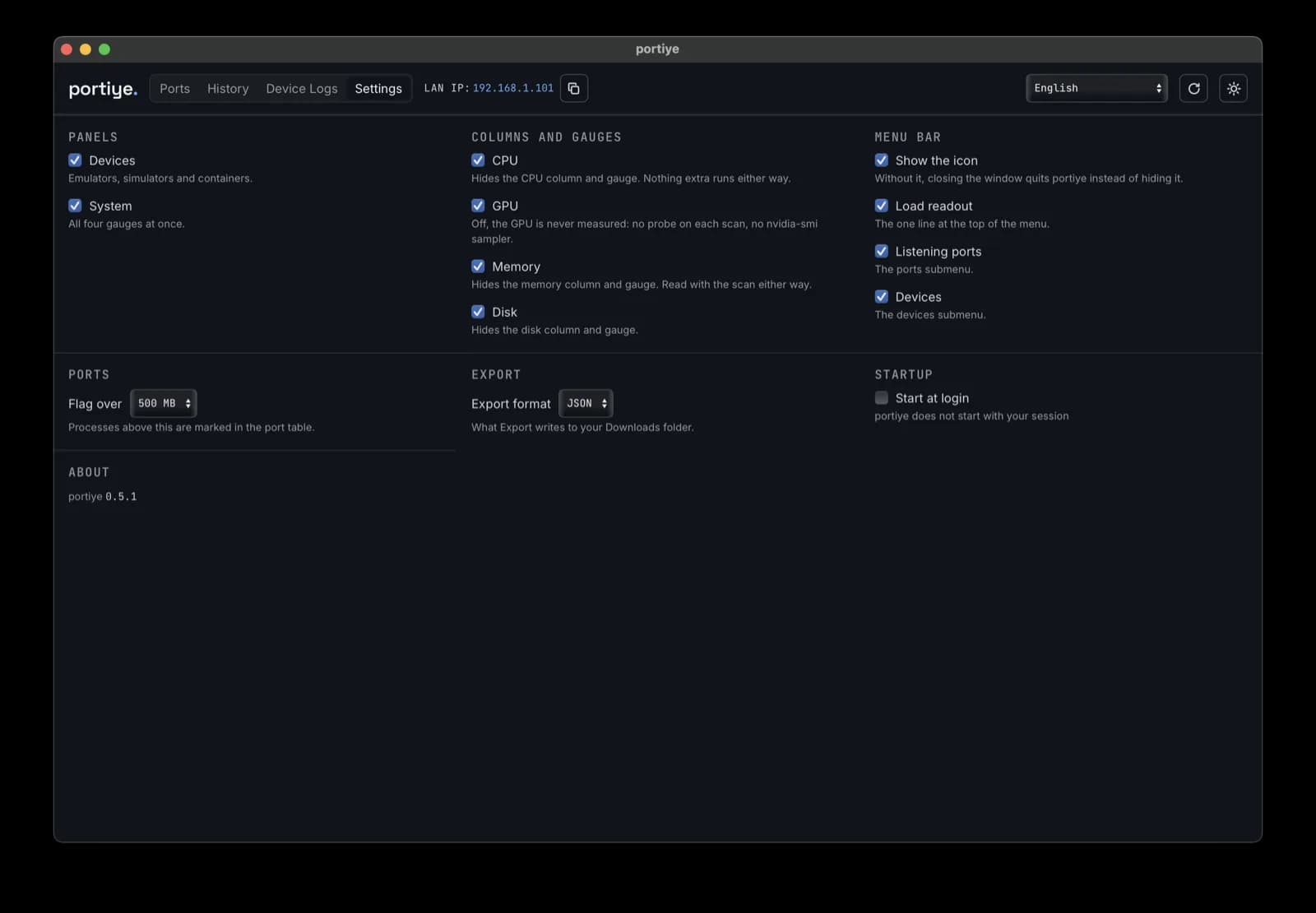The image size is (1316, 913).
Task: Select the Settings tab
Action: [x=378, y=89]
